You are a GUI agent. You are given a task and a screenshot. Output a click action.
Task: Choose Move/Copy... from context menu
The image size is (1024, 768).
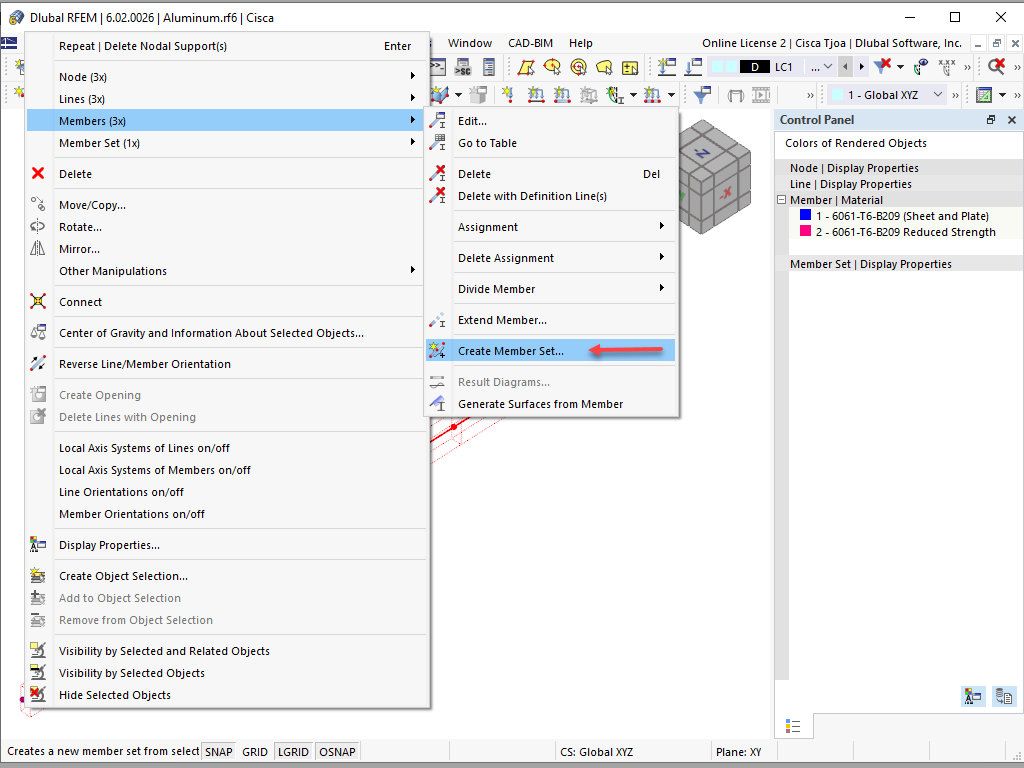coord(226,205)
